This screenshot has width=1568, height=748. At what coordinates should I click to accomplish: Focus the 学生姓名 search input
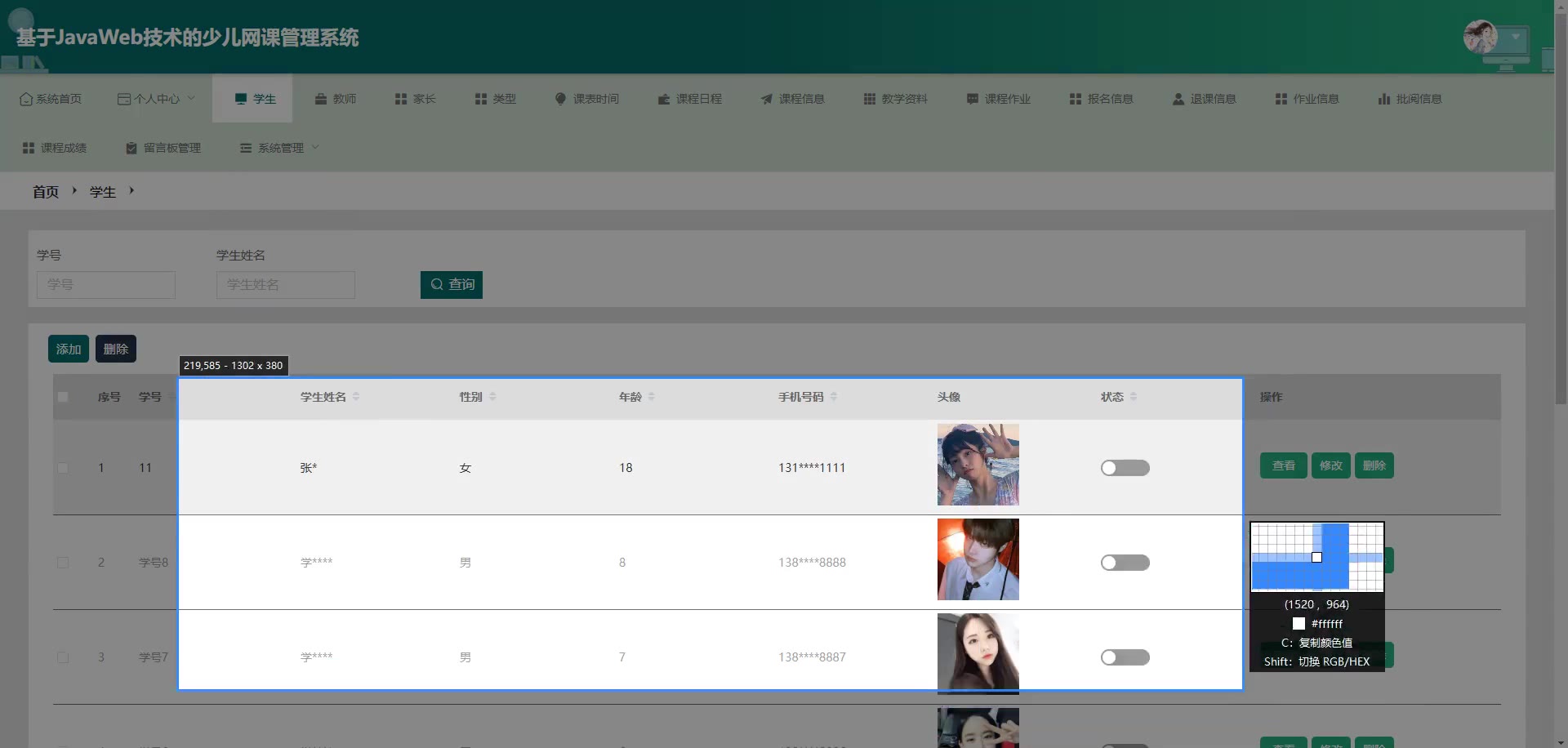coord(286,284)
